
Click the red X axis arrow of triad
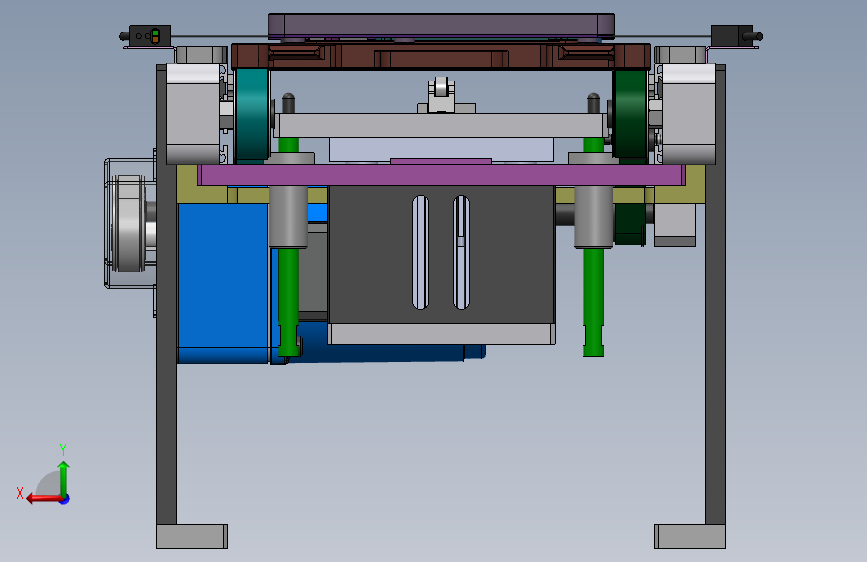click(43, 499)
